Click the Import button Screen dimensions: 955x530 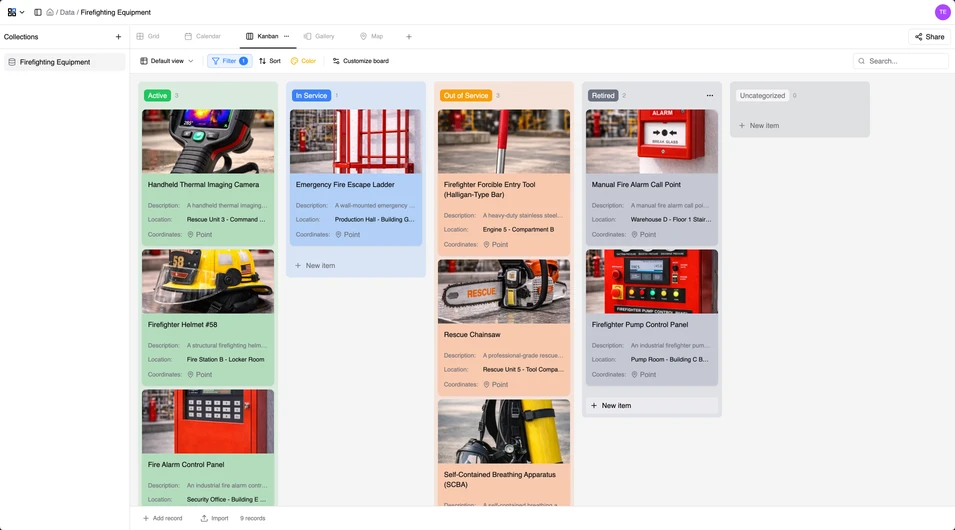click(x=214, y=518)
